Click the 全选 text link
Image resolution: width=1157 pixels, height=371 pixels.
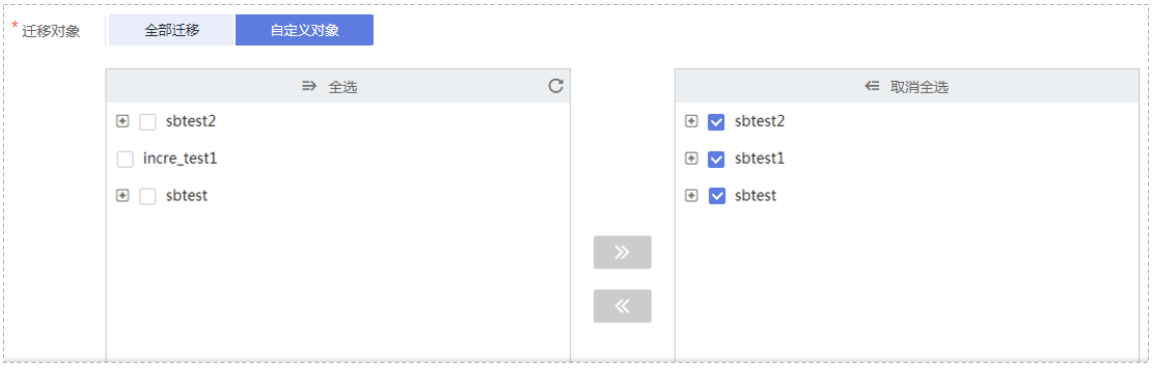[343, 87]
